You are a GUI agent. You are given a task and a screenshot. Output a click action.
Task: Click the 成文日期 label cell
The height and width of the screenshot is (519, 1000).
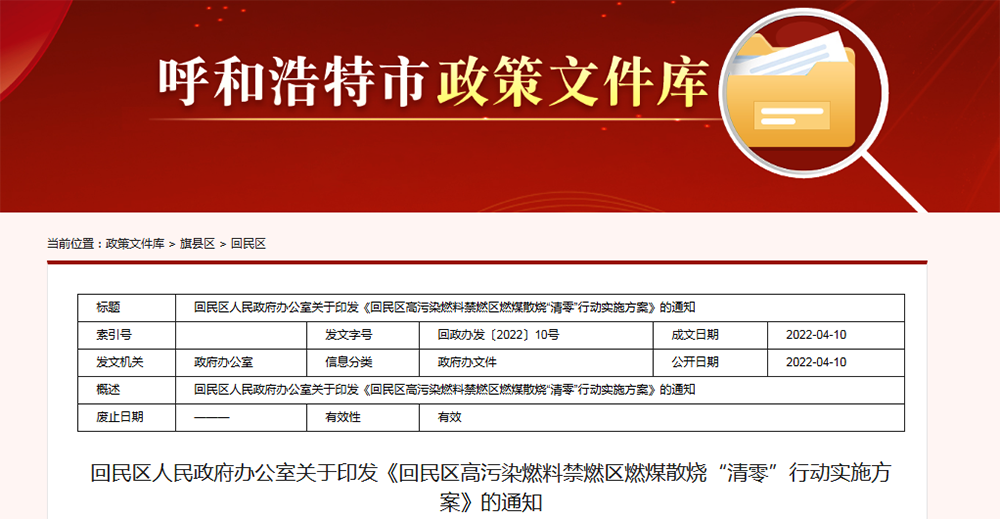pos(710,335)
